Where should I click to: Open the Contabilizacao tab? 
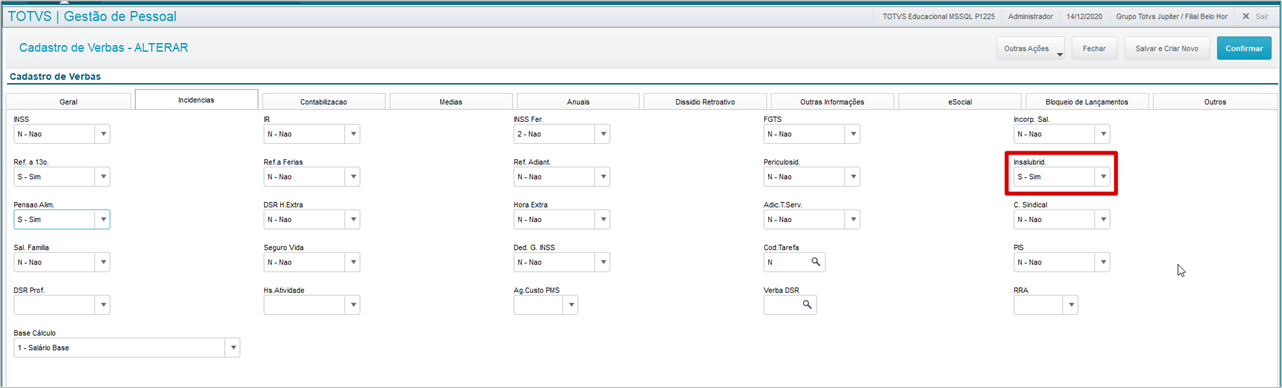point(324,101)
